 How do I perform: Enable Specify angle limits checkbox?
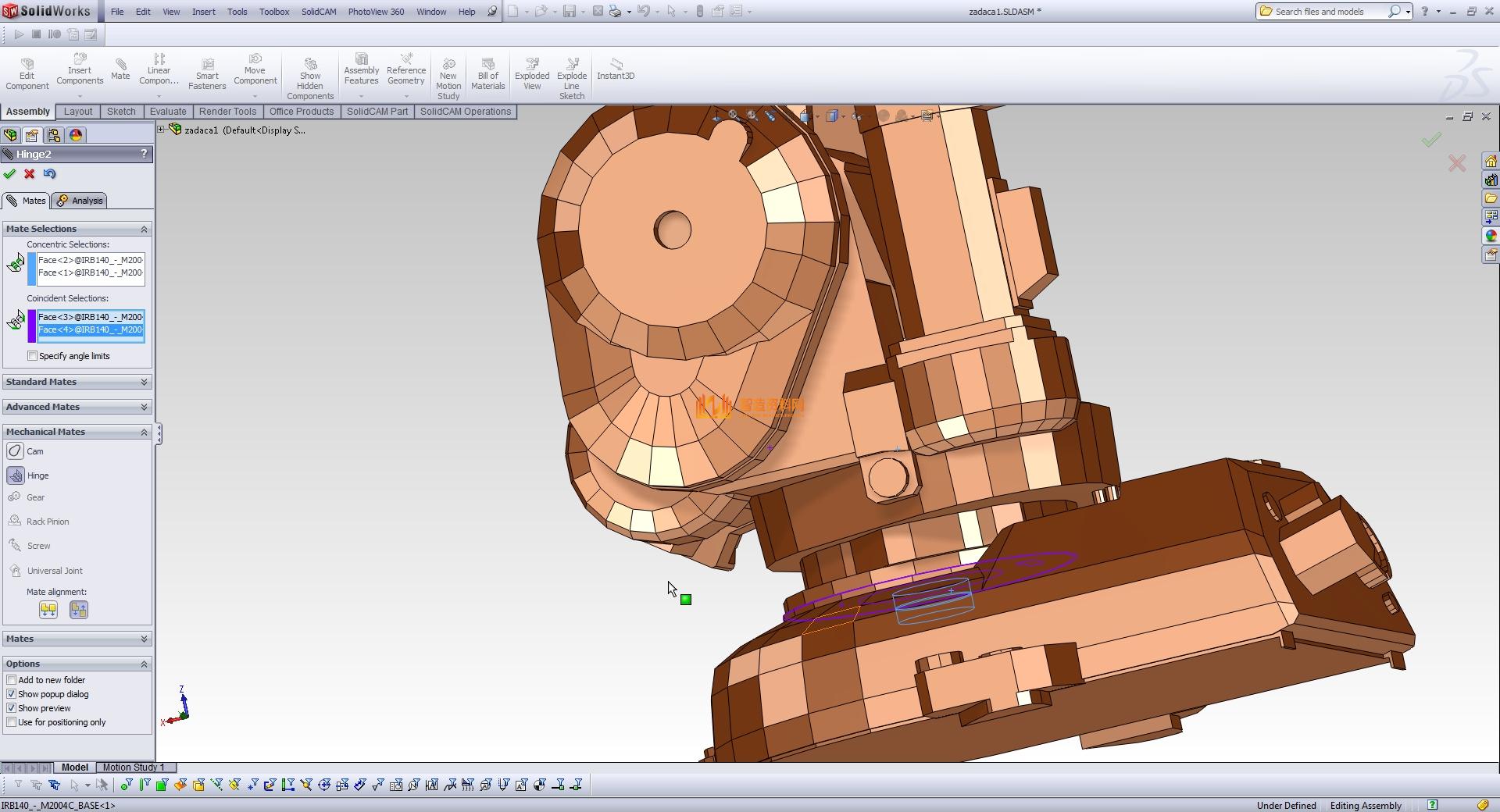pos(33,356)
